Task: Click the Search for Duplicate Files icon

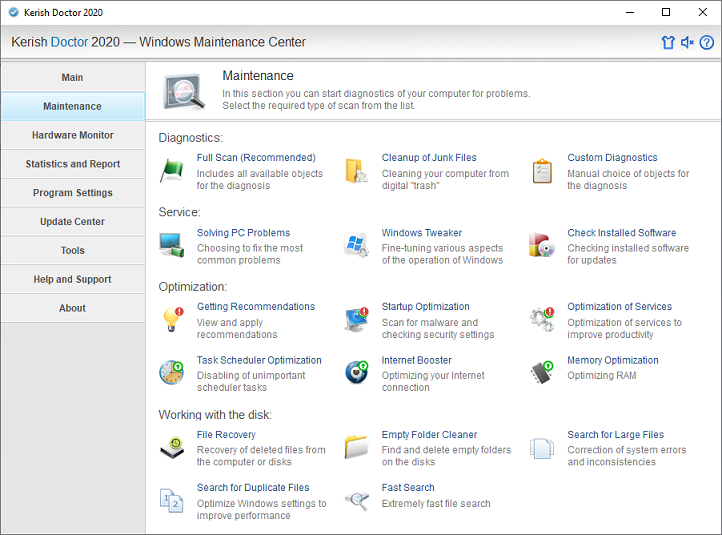Action: tap(171, 500)
